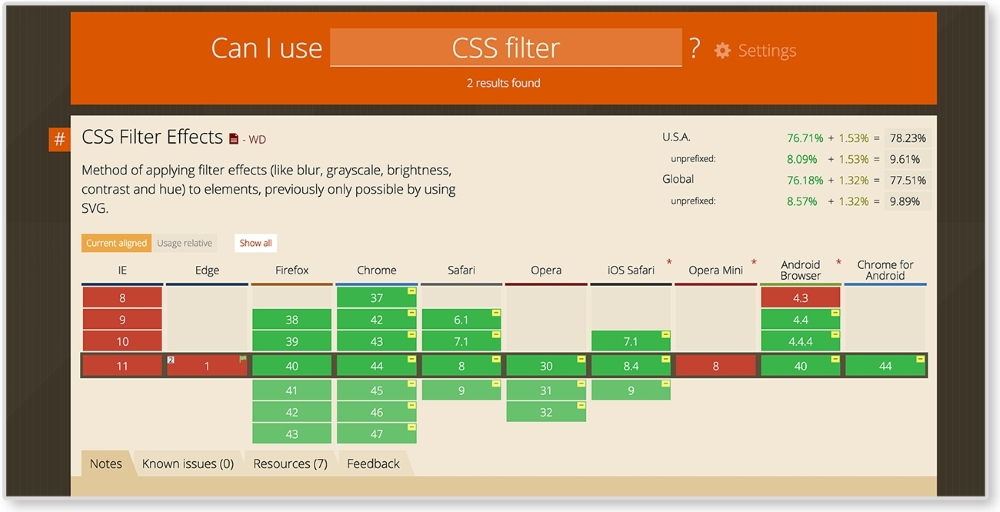Select the Firefox 39 cell

[x=291, y=341]
